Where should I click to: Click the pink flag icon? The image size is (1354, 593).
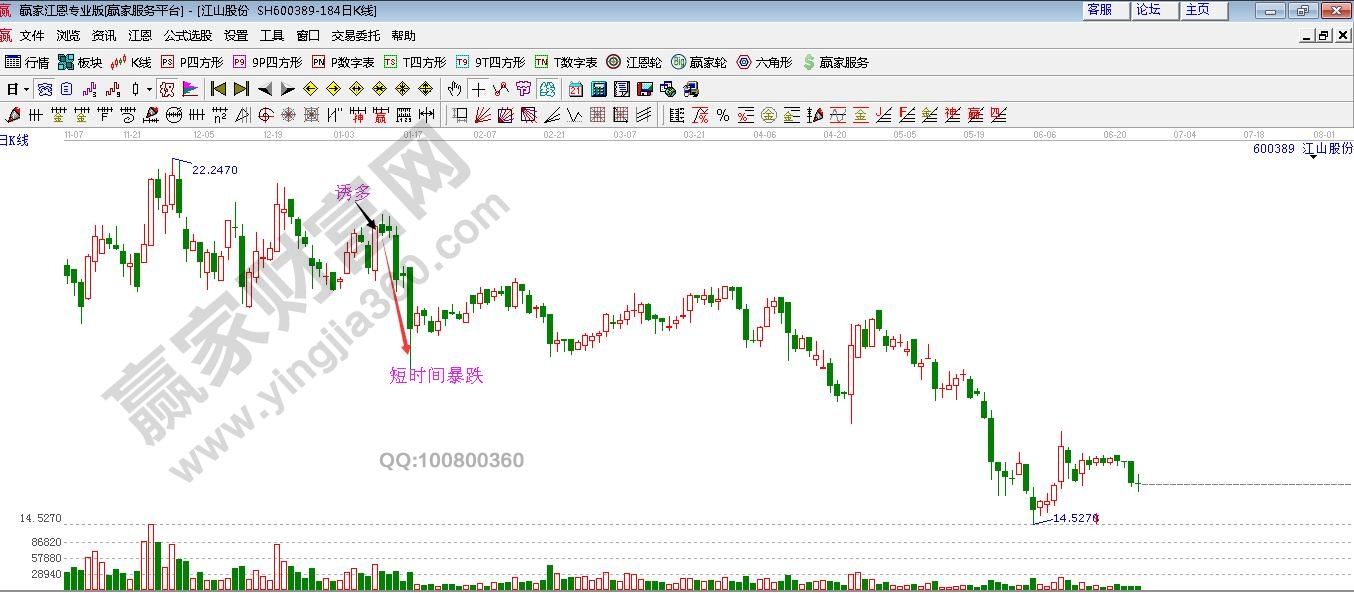(190, 89)
